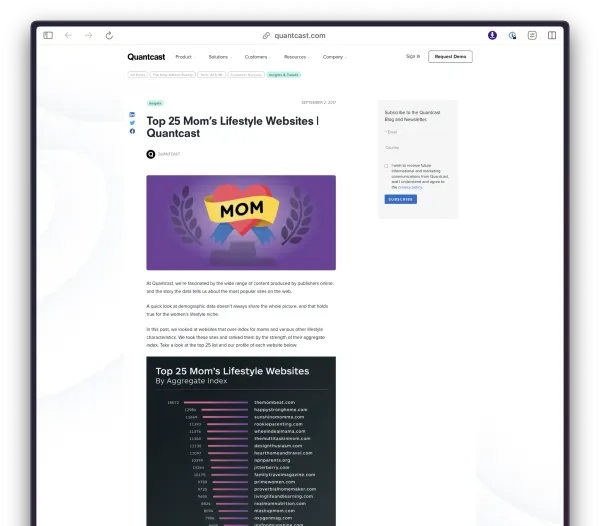The image size is (600, 526).
Task: Click the Quantcast author avatar icon
Action: click(x=151, y=154)
